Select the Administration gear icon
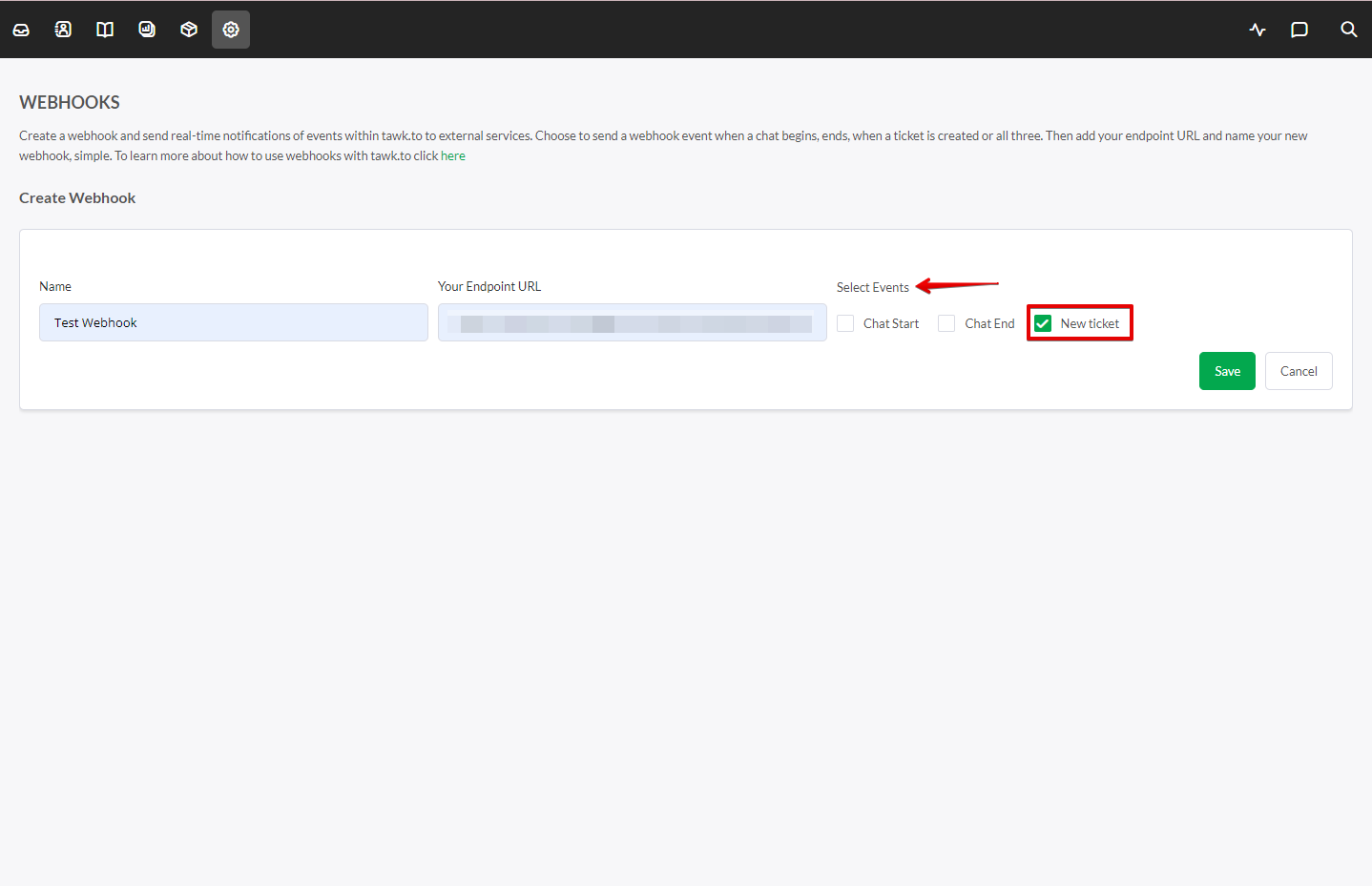This screenshot has height=886, width=1372. click(x=231, y=30)
